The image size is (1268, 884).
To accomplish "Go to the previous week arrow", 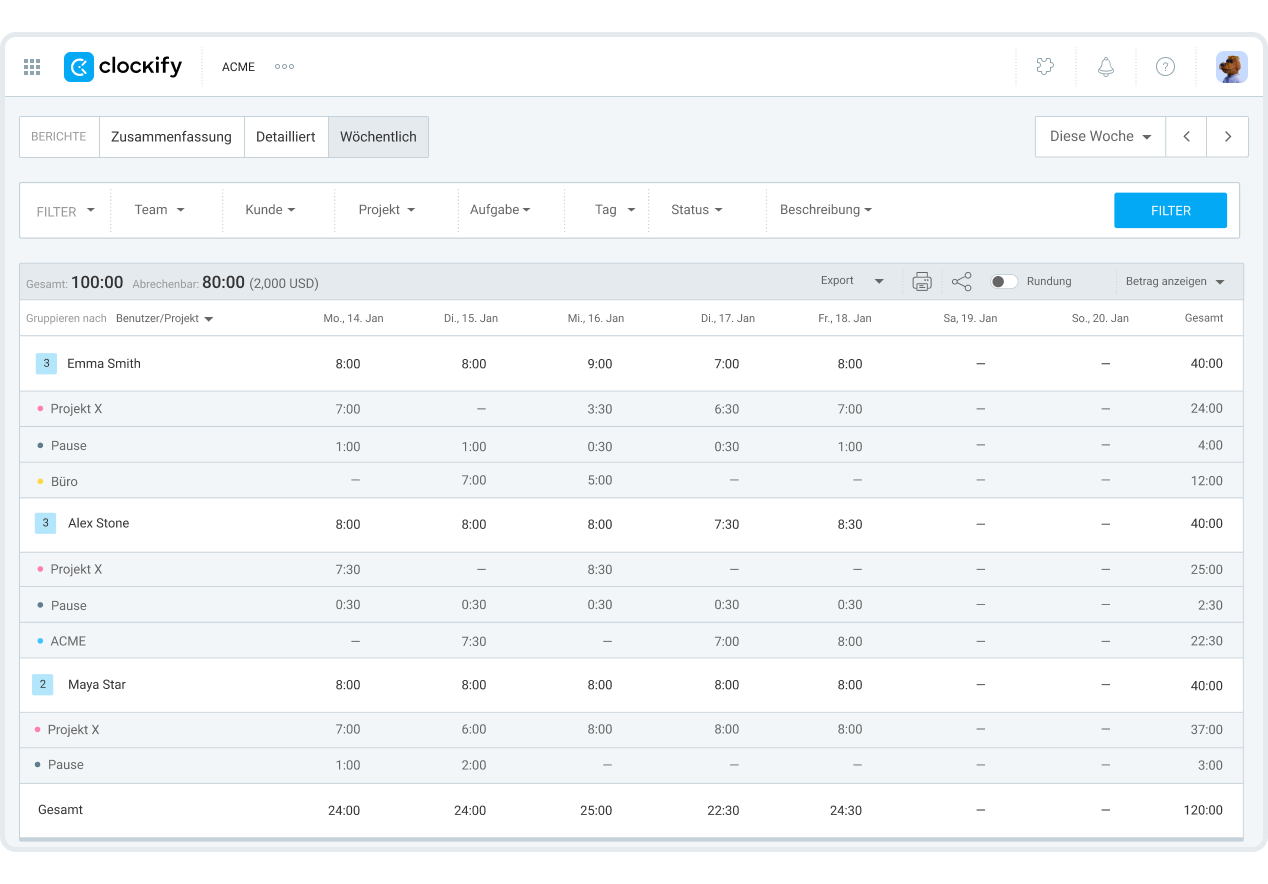I will click(1186, 137).
